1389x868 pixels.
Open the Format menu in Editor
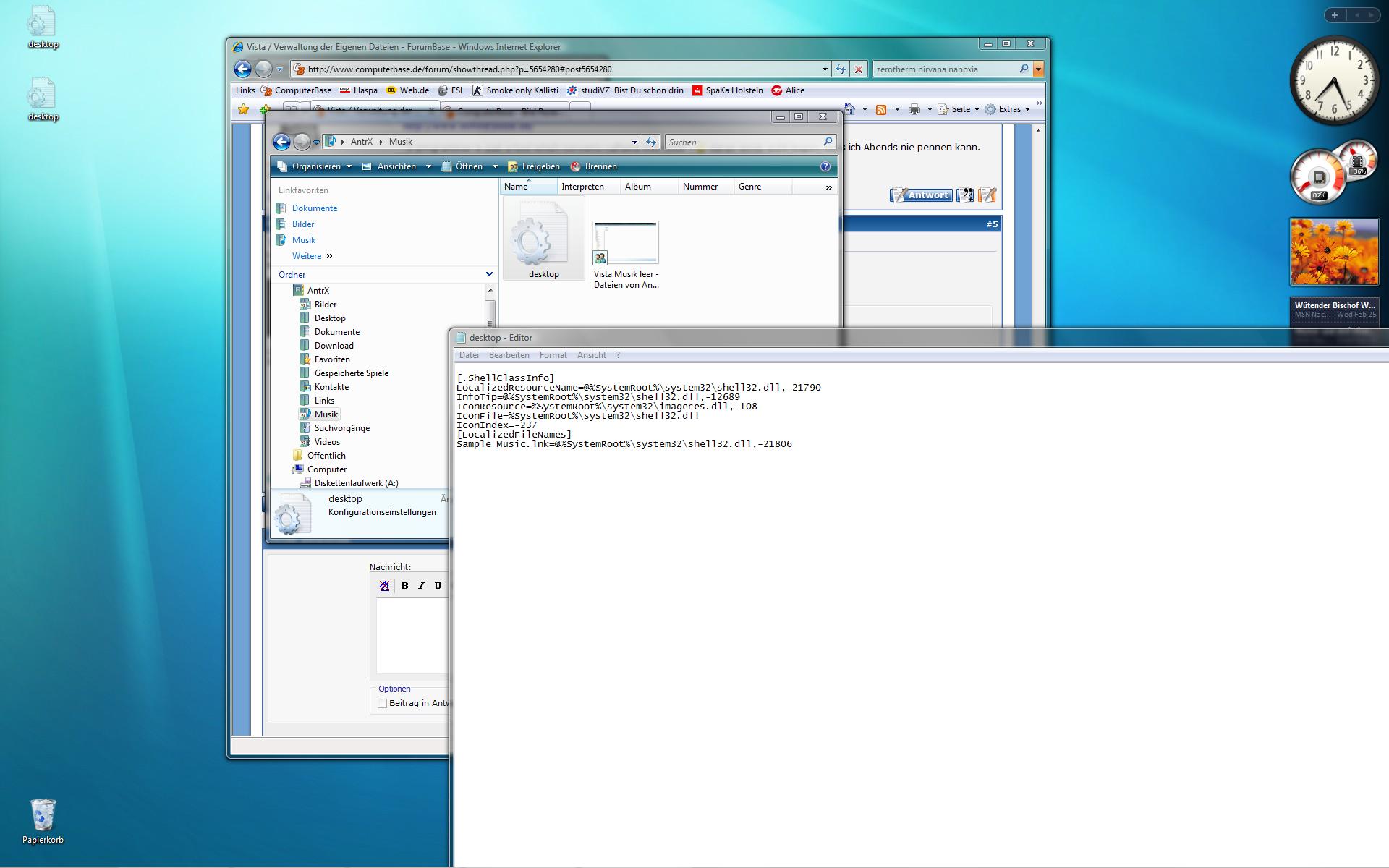coord(553,355)
